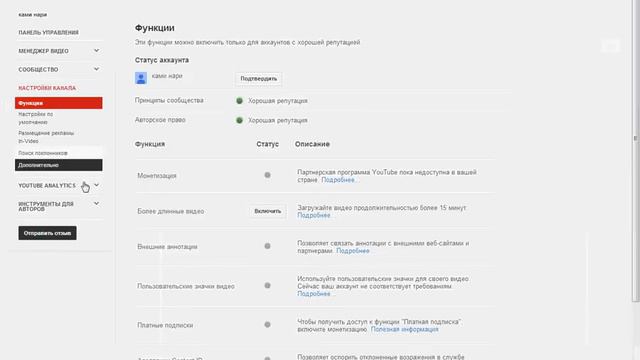Open Подробнее link in Монетизация description
This screenshot has width=640, height=360.
click(x=338, y=180)
